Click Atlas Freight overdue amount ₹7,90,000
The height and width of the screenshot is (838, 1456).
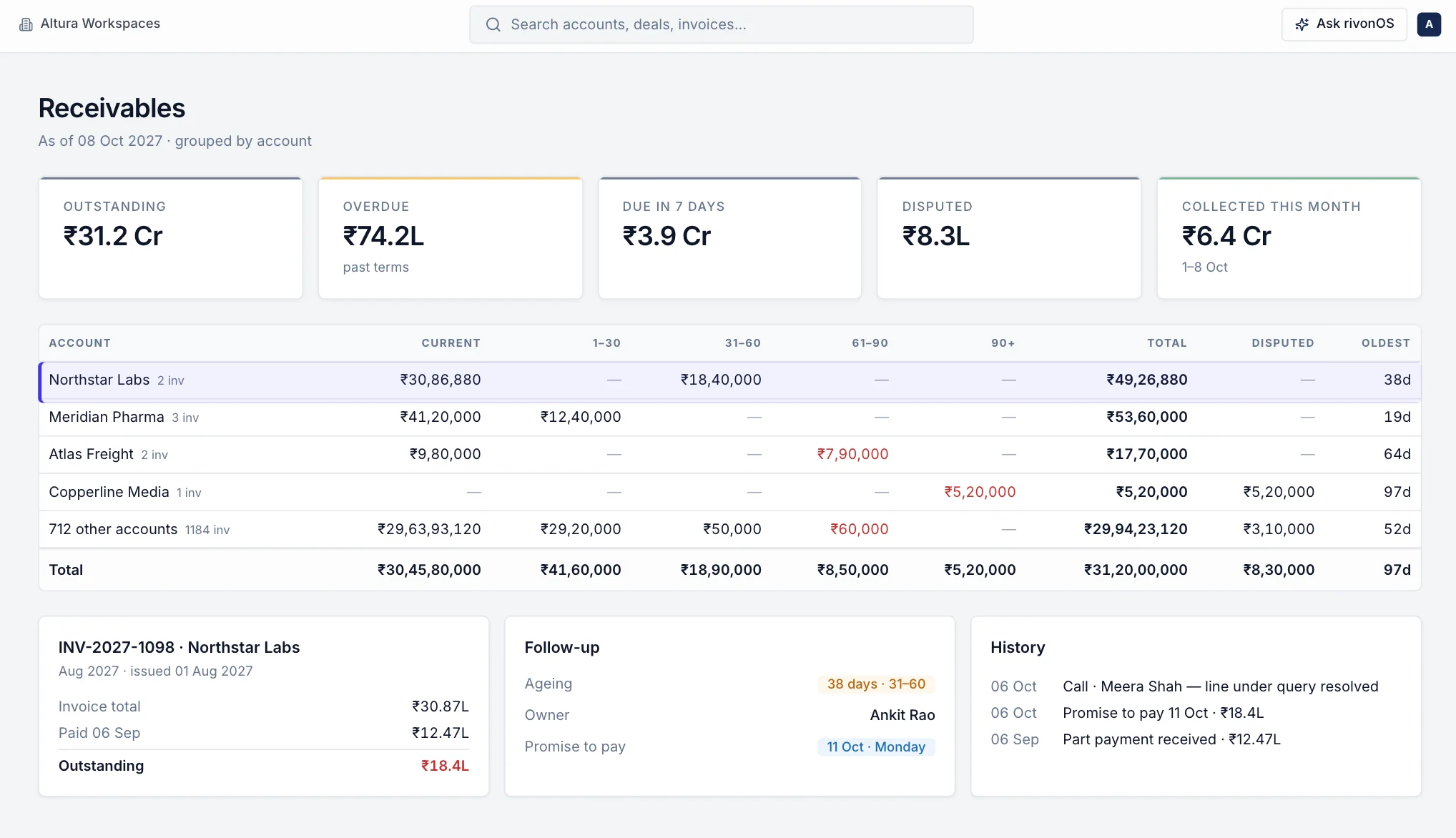tap(852, 454)
